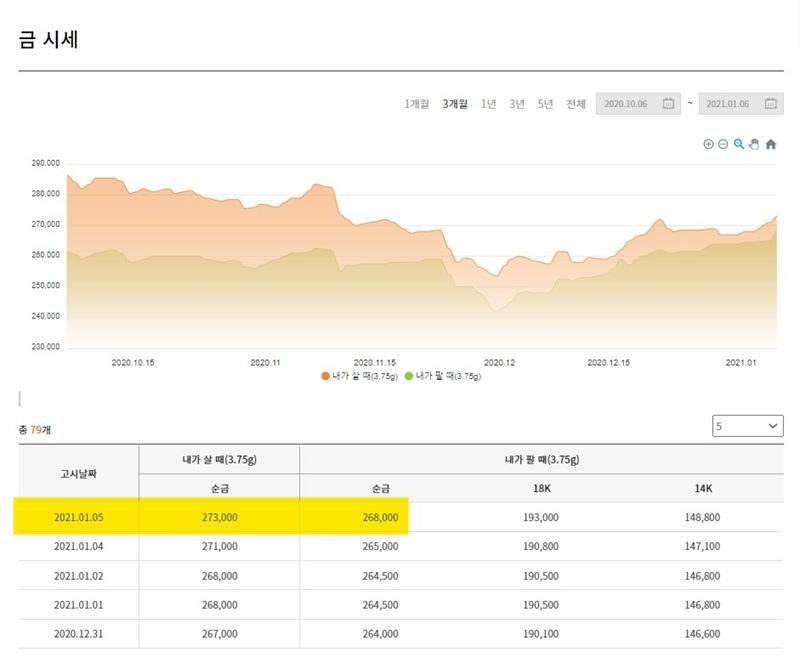Click the 147,100 14K price cell

[702, 546]
